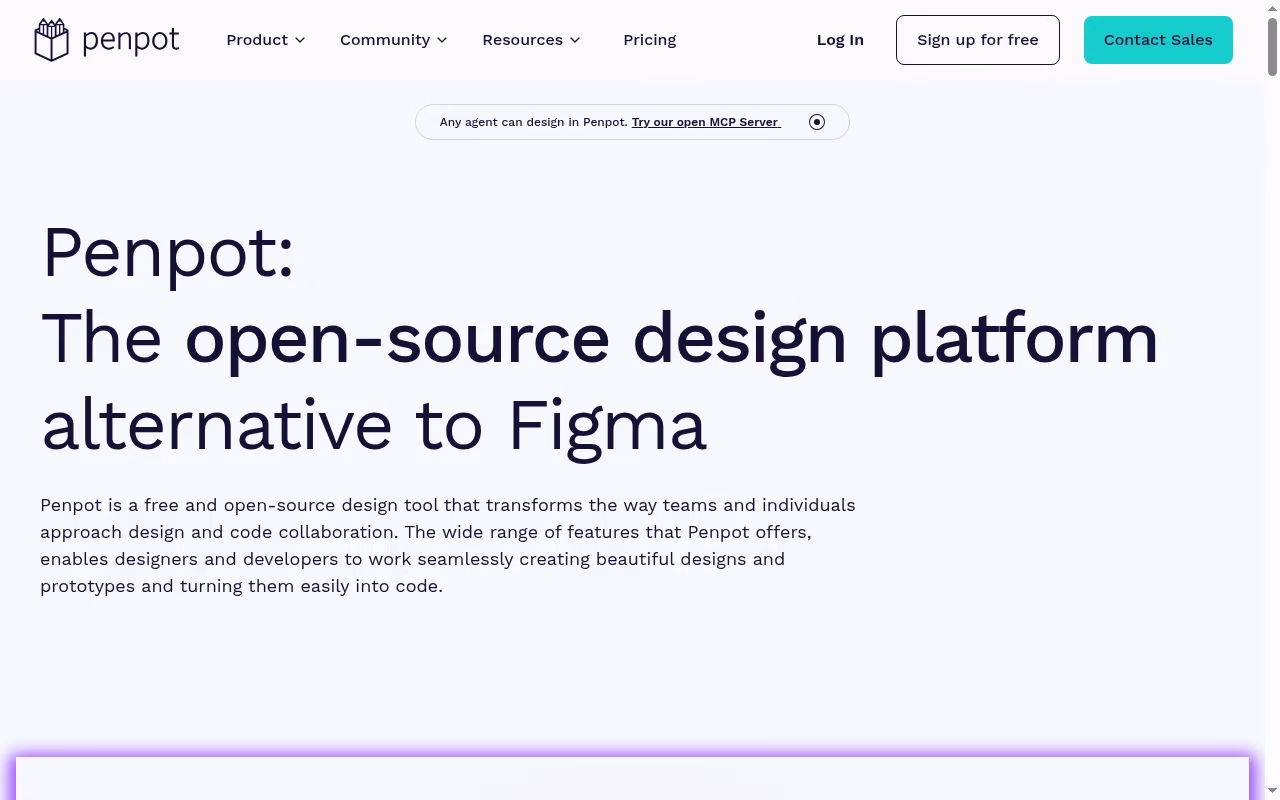Click the paragraph starting 'Penpot is a free'
The height and width of the screenshot is (800, 1280).
448,545
